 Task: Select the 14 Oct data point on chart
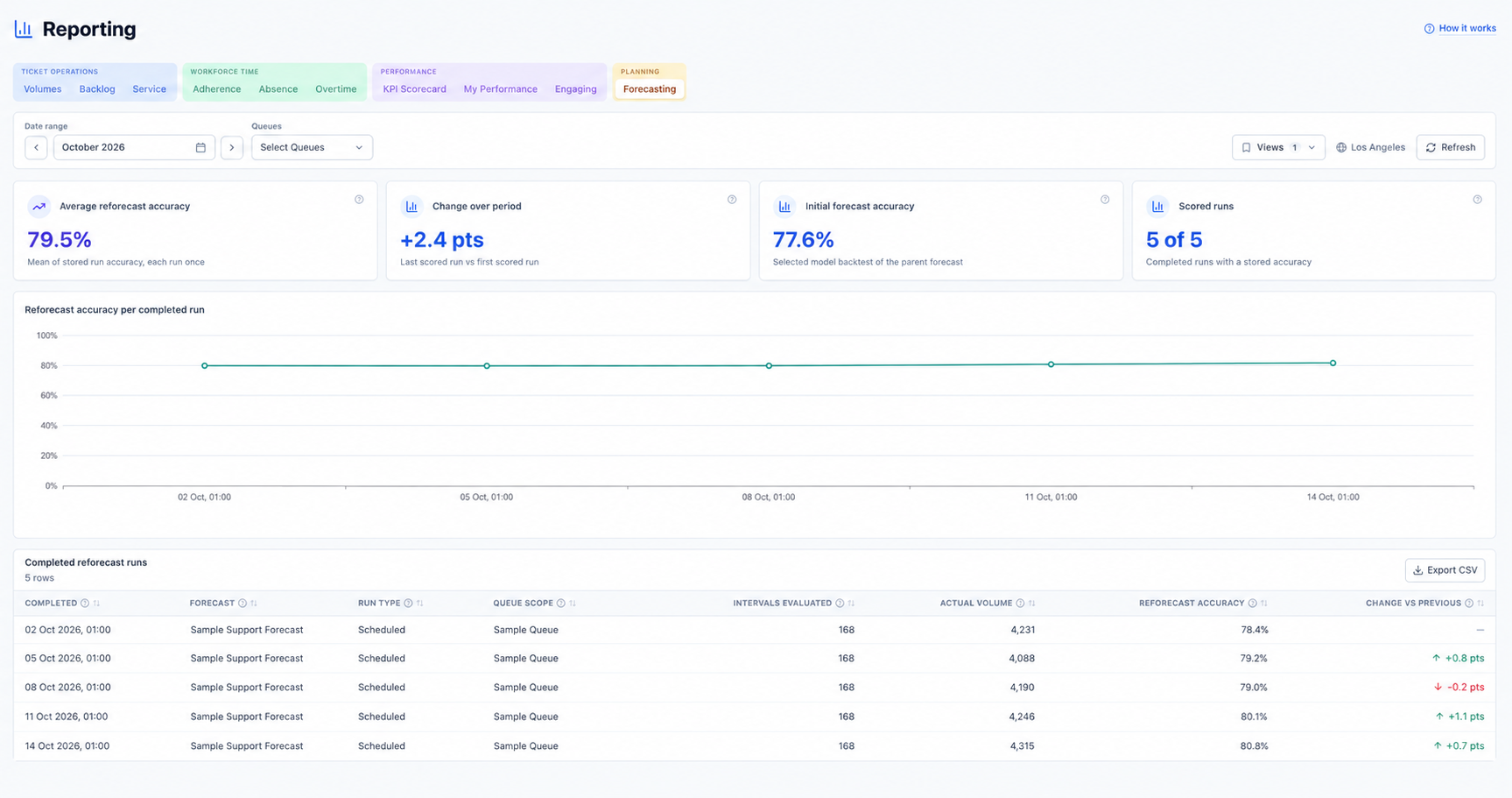[1333, 363]
